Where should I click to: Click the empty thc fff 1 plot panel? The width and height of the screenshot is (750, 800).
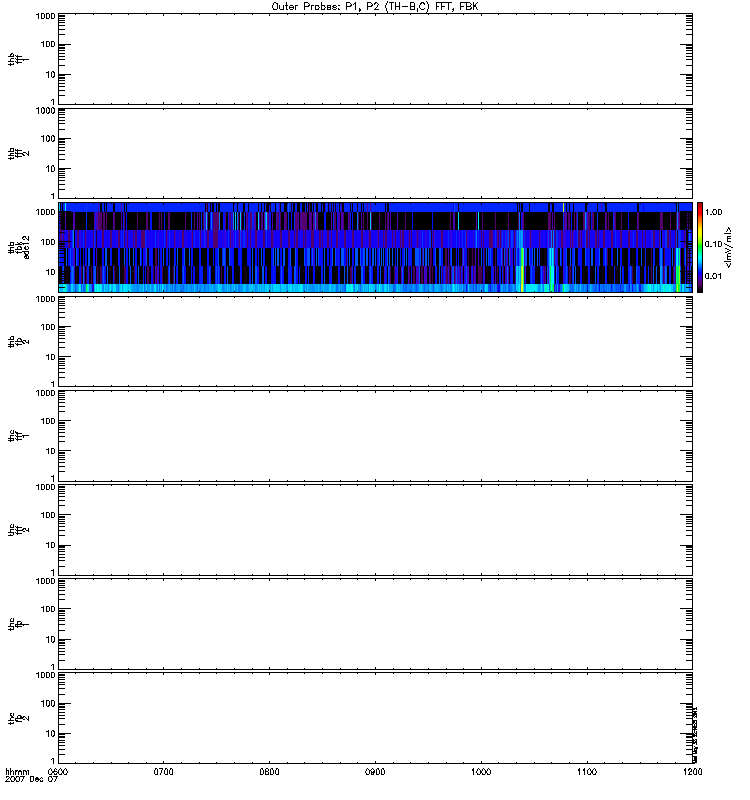click(376, 436)
